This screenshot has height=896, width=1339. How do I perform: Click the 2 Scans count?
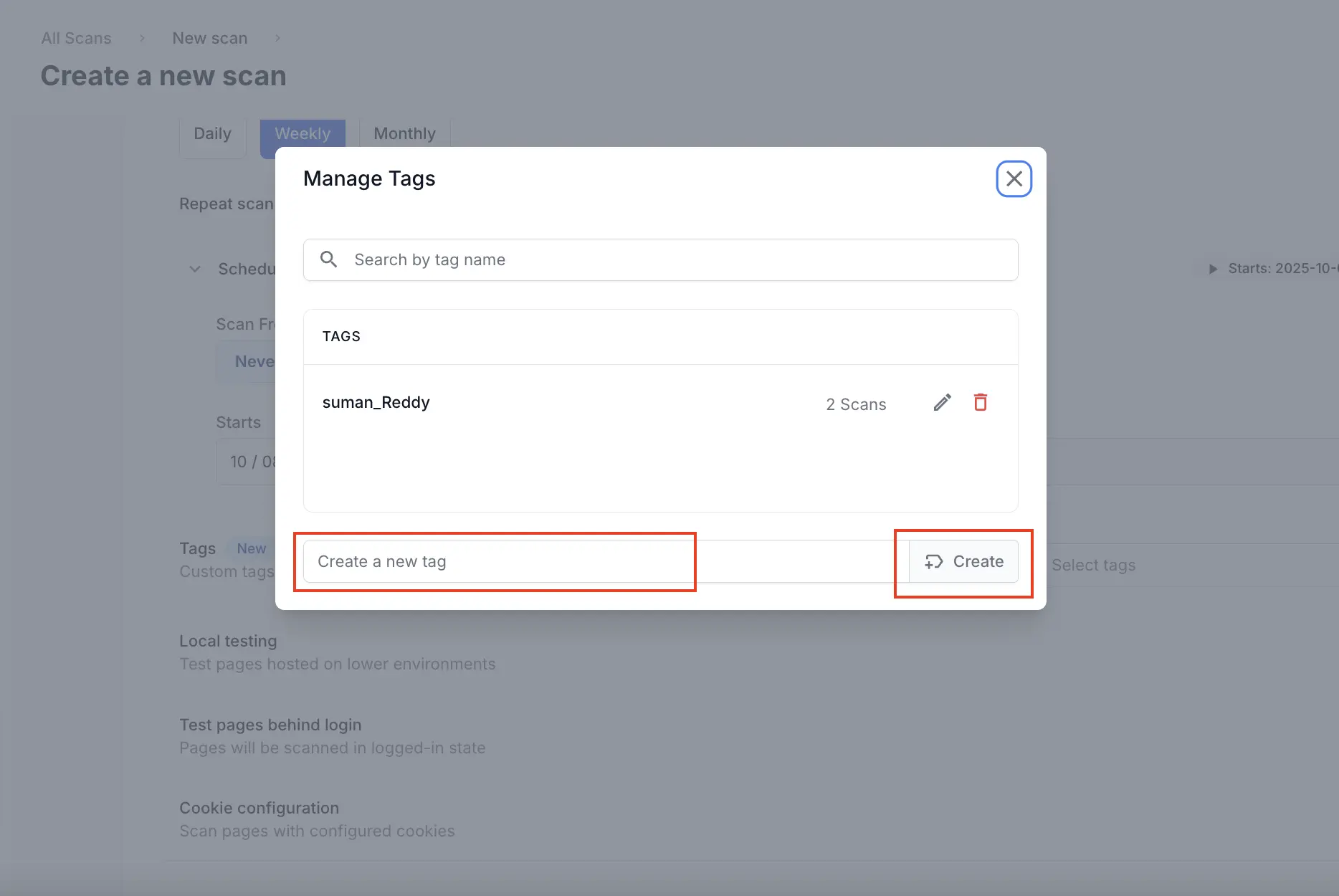pos(856,404)
